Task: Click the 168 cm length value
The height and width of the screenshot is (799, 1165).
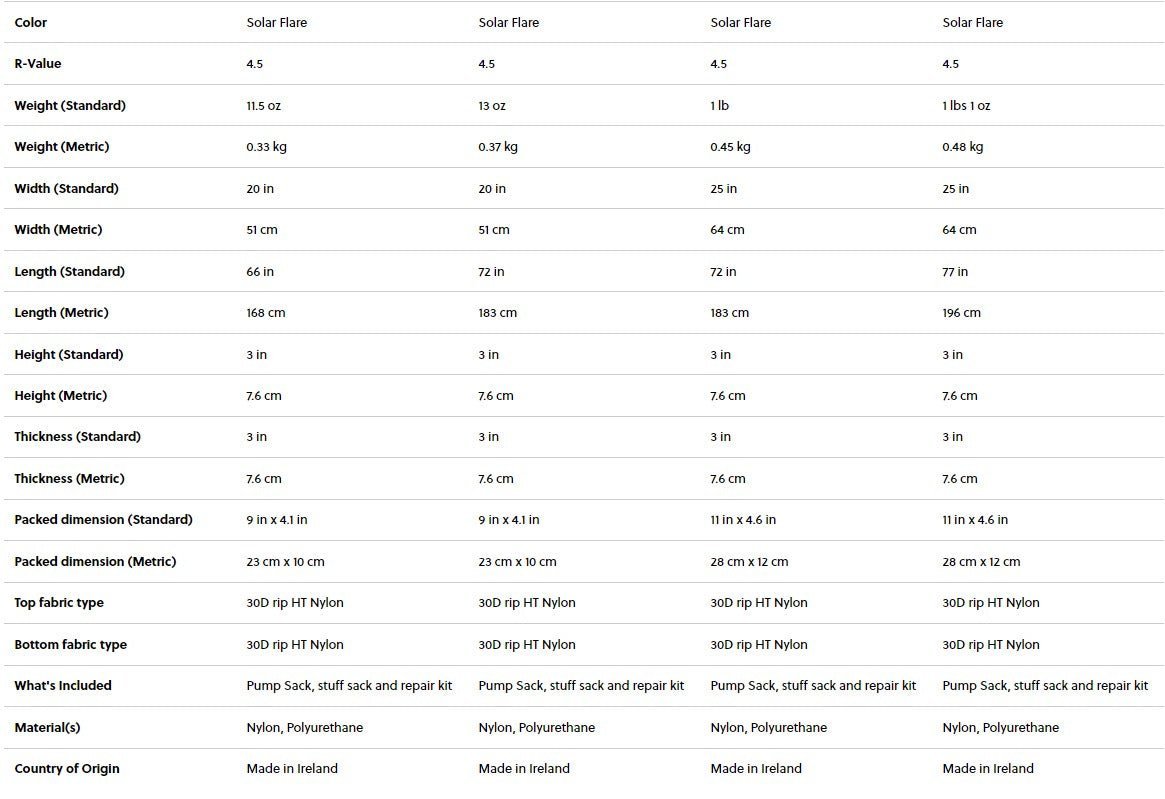Action: [266, 313]
